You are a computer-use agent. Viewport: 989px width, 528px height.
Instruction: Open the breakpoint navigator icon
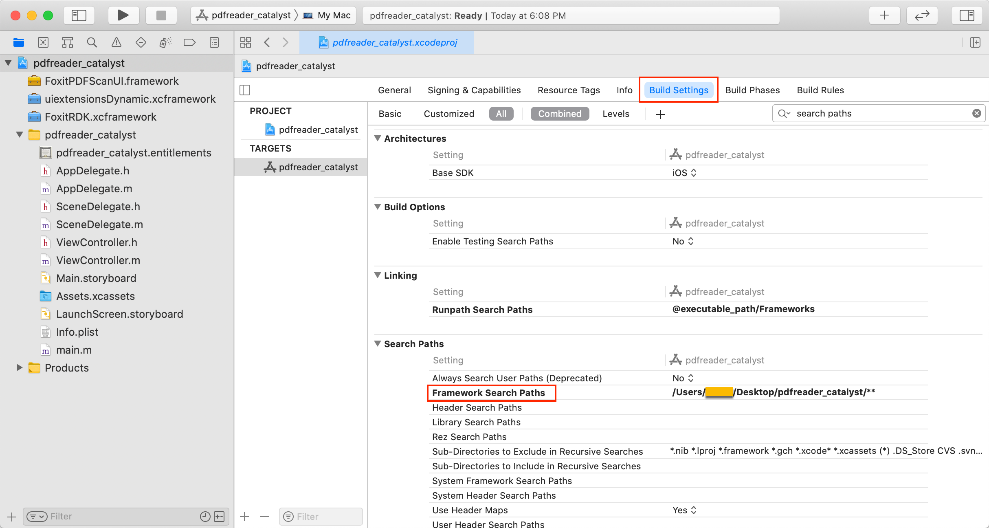190,43
